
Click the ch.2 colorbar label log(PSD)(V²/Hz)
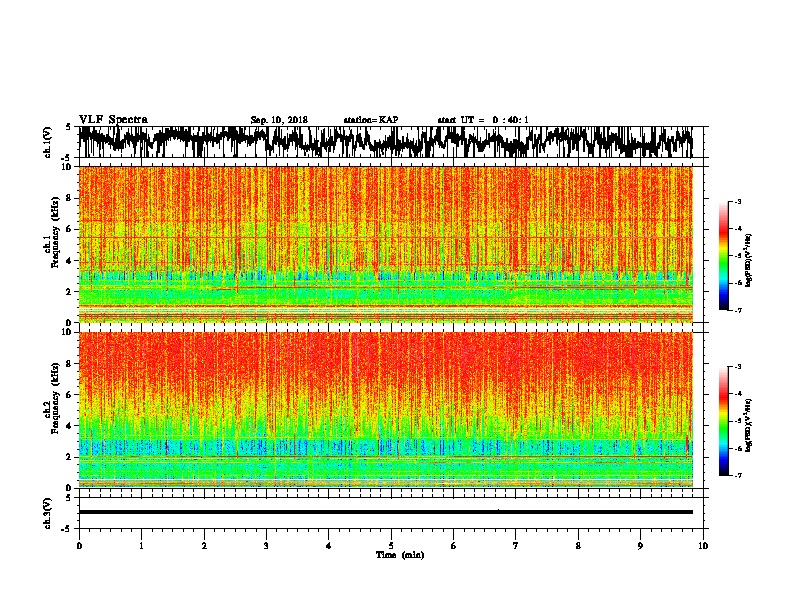click(x=749, y=424)
